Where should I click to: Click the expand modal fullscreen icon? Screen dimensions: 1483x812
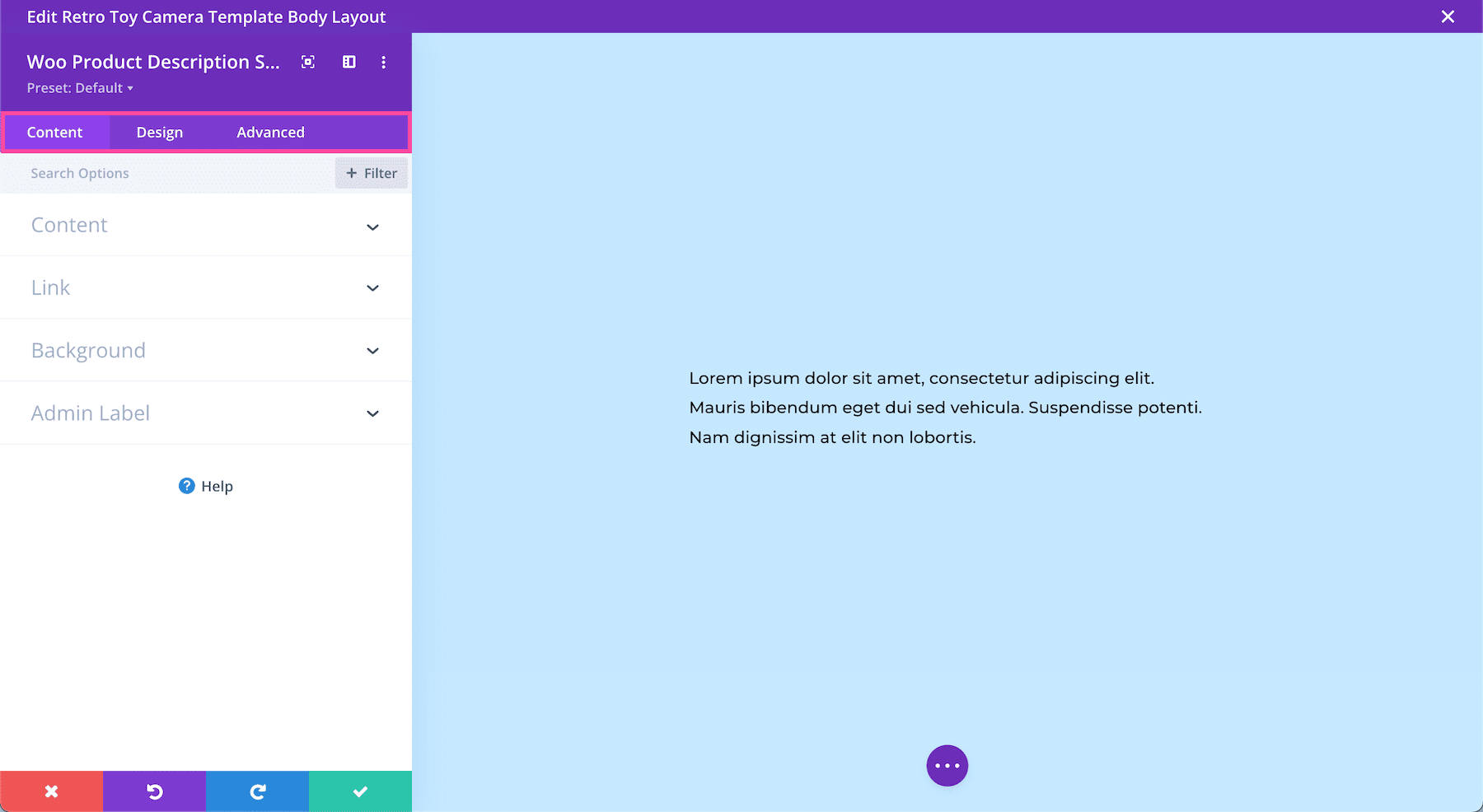(x=307, y=62)
